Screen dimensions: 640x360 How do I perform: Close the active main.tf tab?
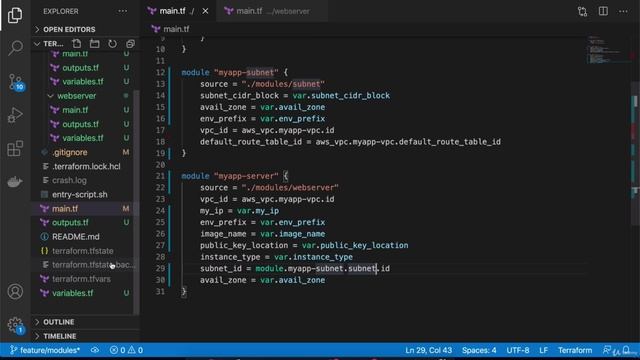(x=205, y=11)
